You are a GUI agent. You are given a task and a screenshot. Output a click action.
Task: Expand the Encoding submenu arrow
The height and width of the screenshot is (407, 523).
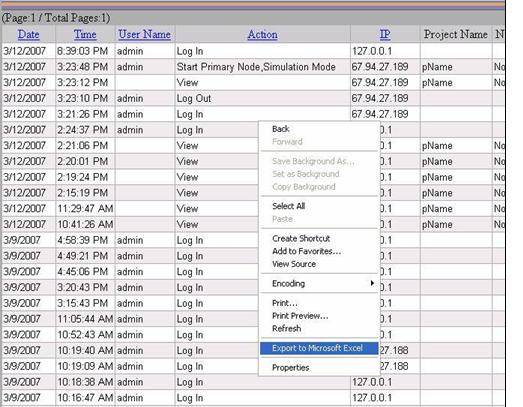coord(372,283)
